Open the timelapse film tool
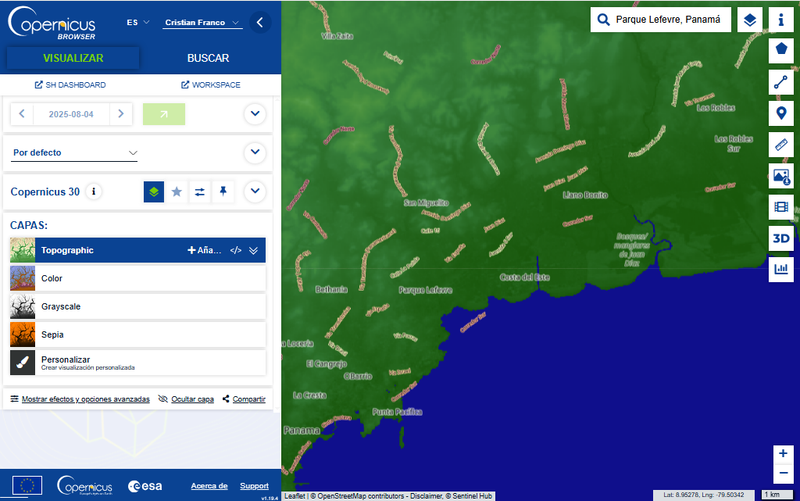 coord(781,208)
